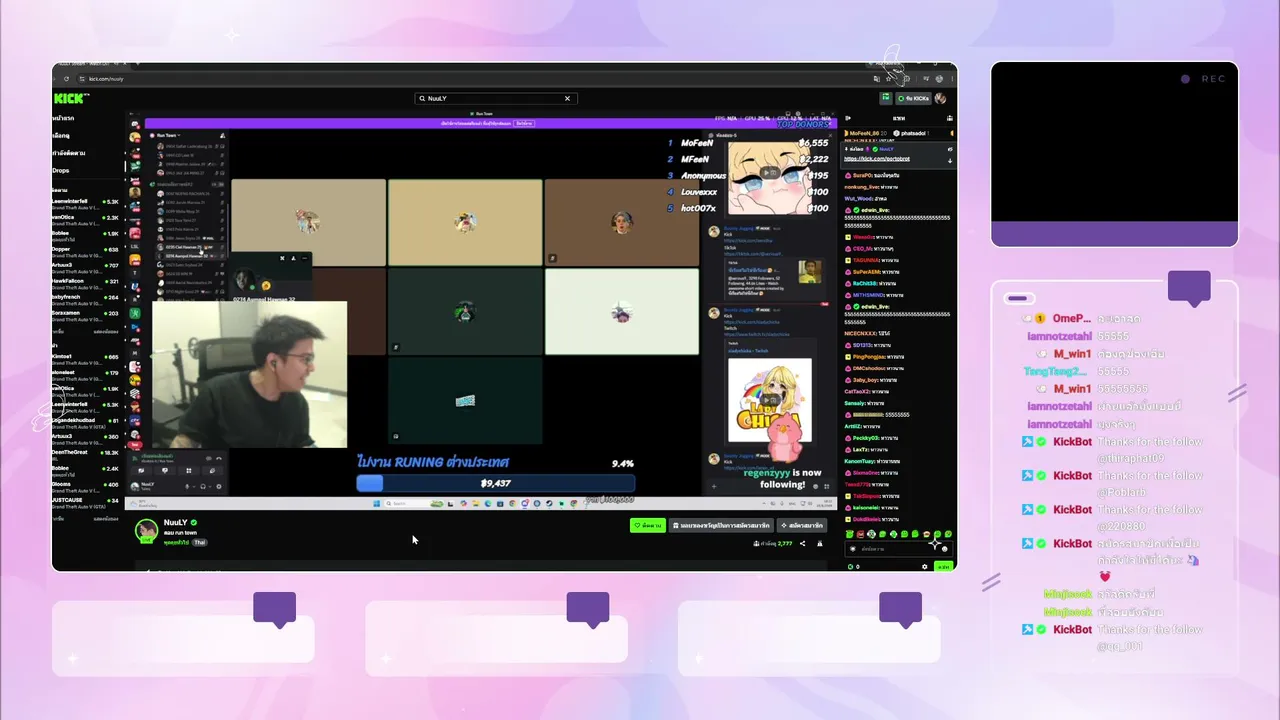
Task: Open Glooms' channel in the sidebar
Action: [86, 486]
